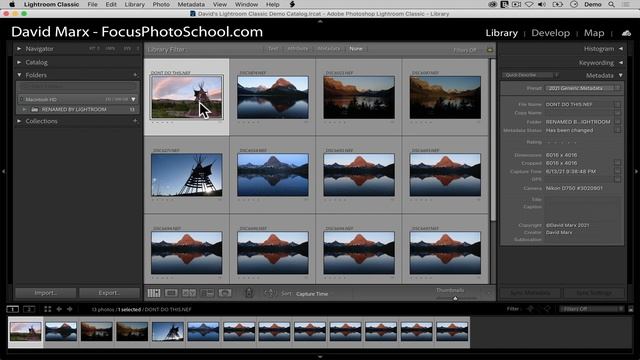Expand the Histogram panel
This screenshot has width=640, height=360.
[x=621, y=49]
